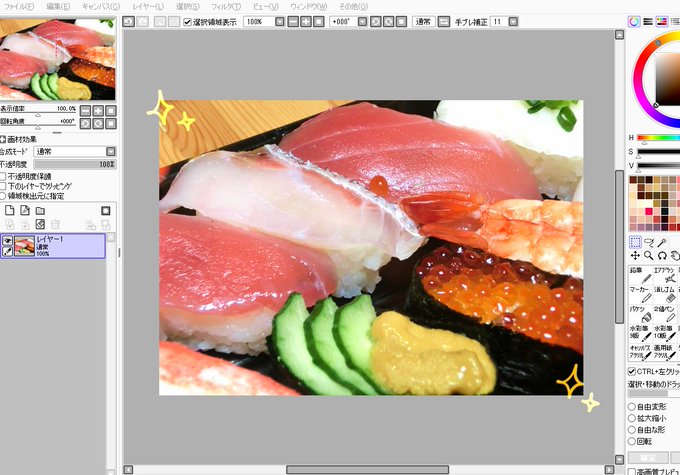
Task: Select the 回転 radio button
Action: point(632,442)
